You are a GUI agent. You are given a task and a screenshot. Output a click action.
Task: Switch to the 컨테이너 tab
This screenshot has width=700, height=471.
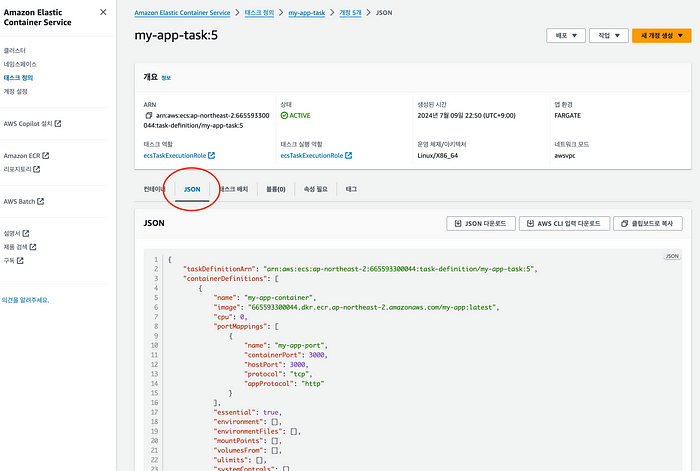click(x=154, y=189)
